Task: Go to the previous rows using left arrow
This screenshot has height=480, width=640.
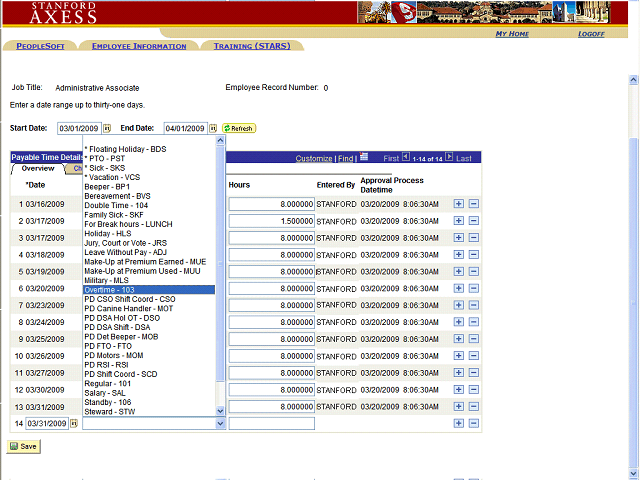Action: click(x=406, y=158)
